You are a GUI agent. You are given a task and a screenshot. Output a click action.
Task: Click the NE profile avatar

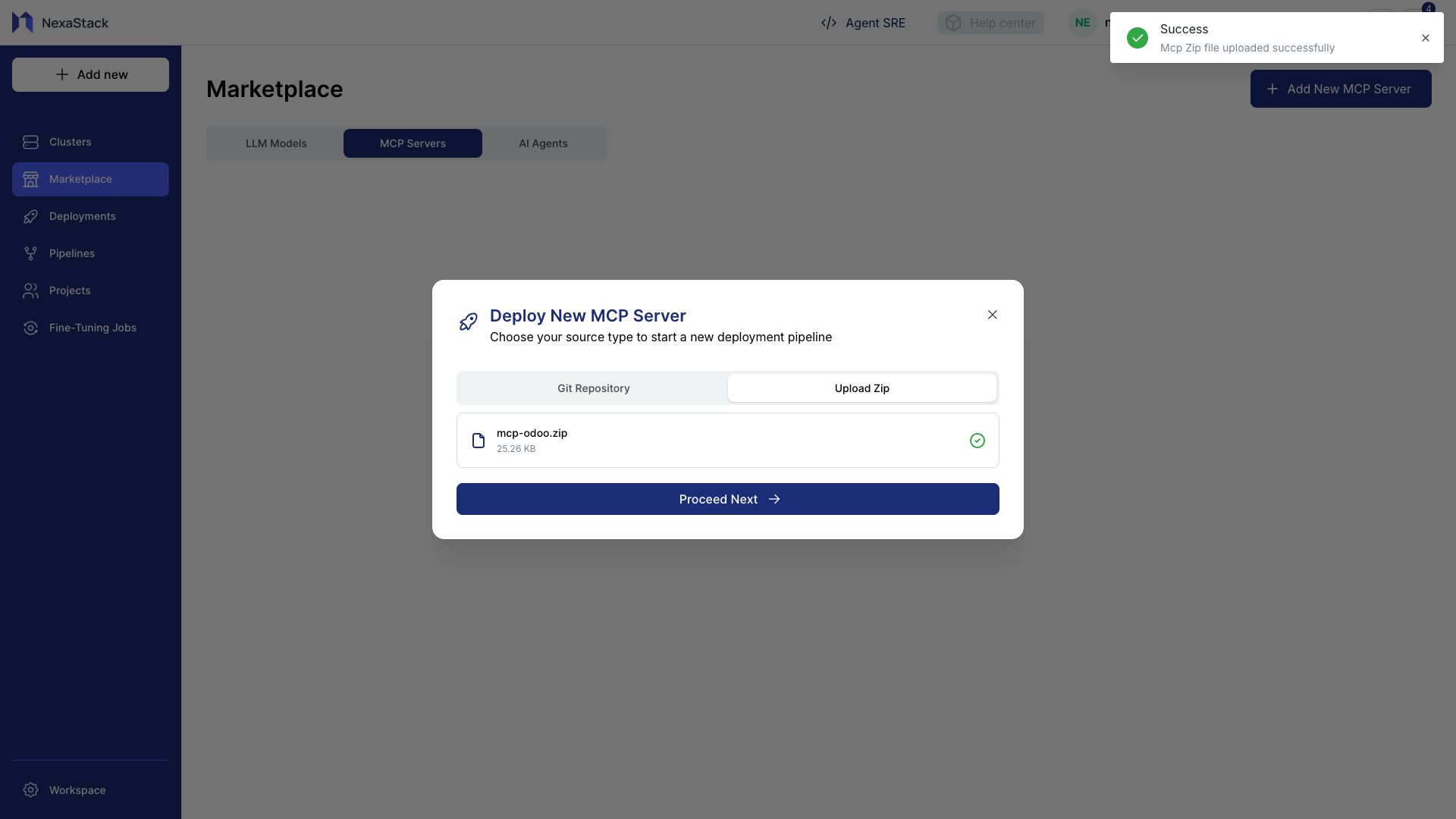tap(1082, 23)
